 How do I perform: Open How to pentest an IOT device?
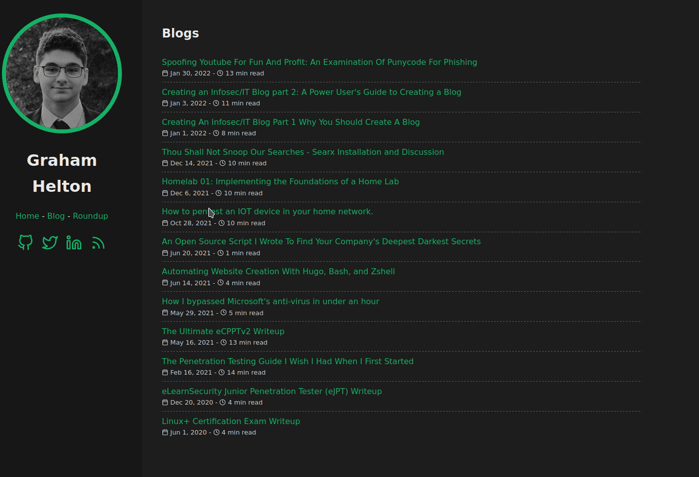coord(267,211)
